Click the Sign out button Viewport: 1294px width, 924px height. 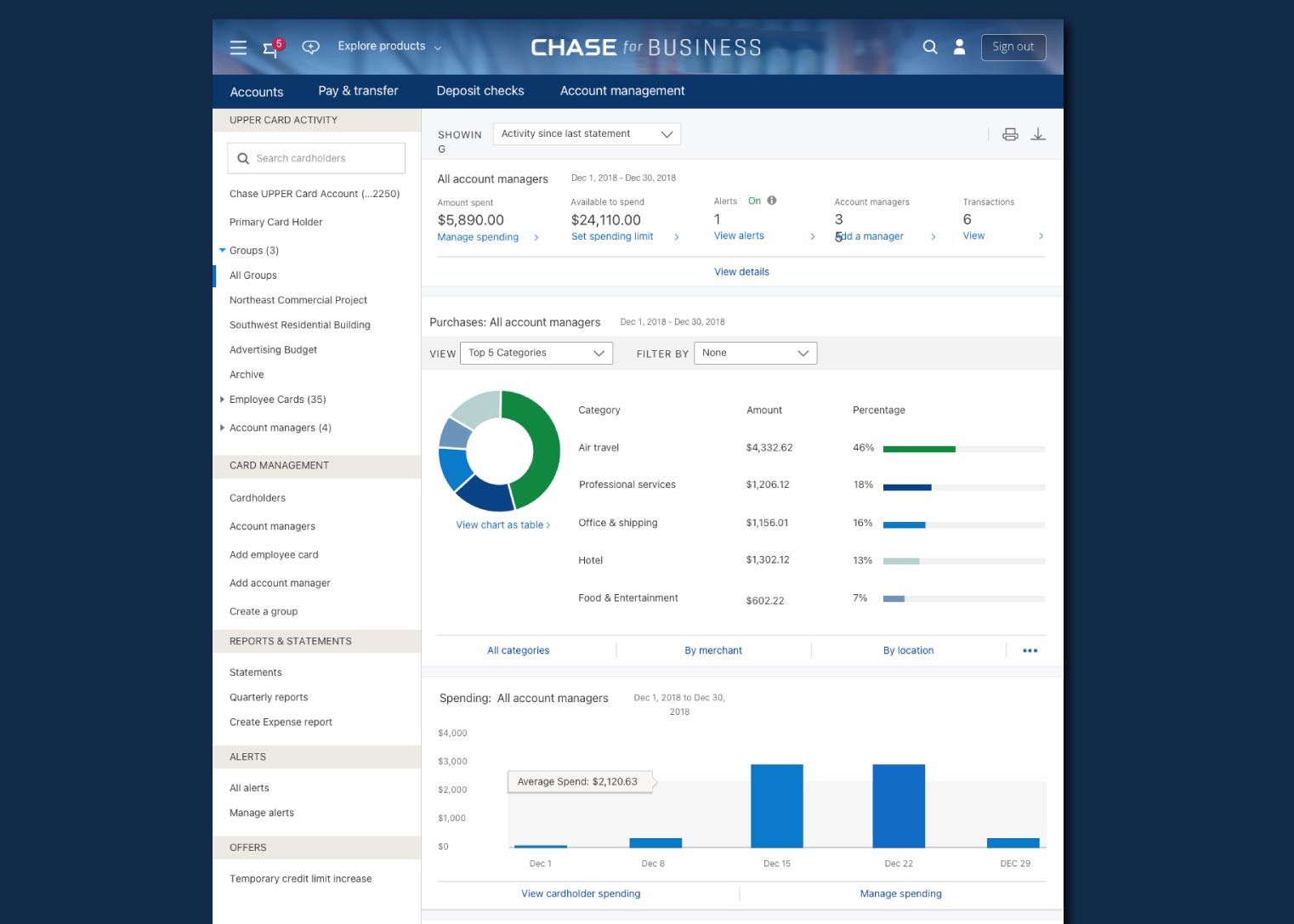click(x=1013, y=47)
